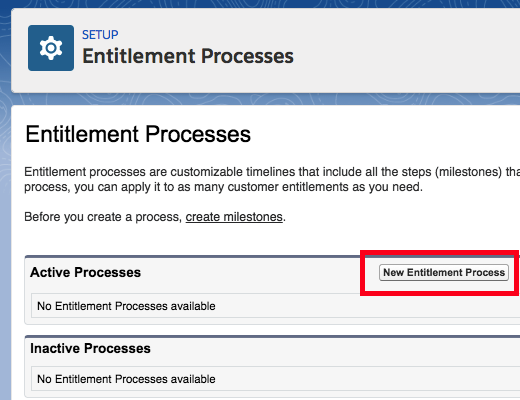Click empty space in the gray Setup header banner
Viewport: 520px width, 400px height.
(x=400, y=50)
